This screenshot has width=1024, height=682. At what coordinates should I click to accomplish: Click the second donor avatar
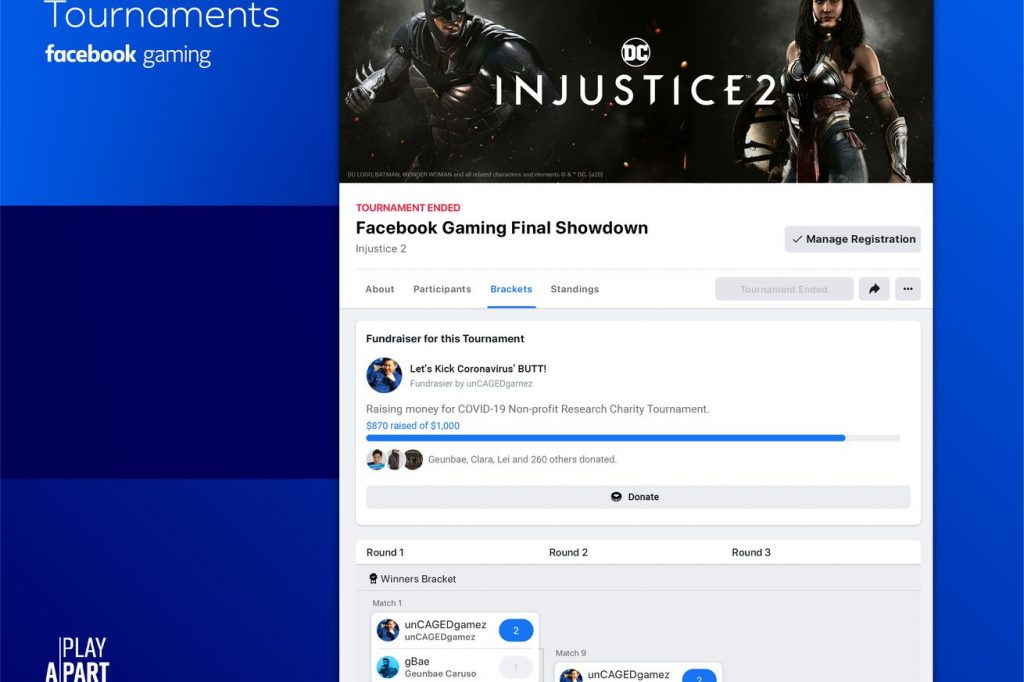pyautogui.click(x=394, y=459)
